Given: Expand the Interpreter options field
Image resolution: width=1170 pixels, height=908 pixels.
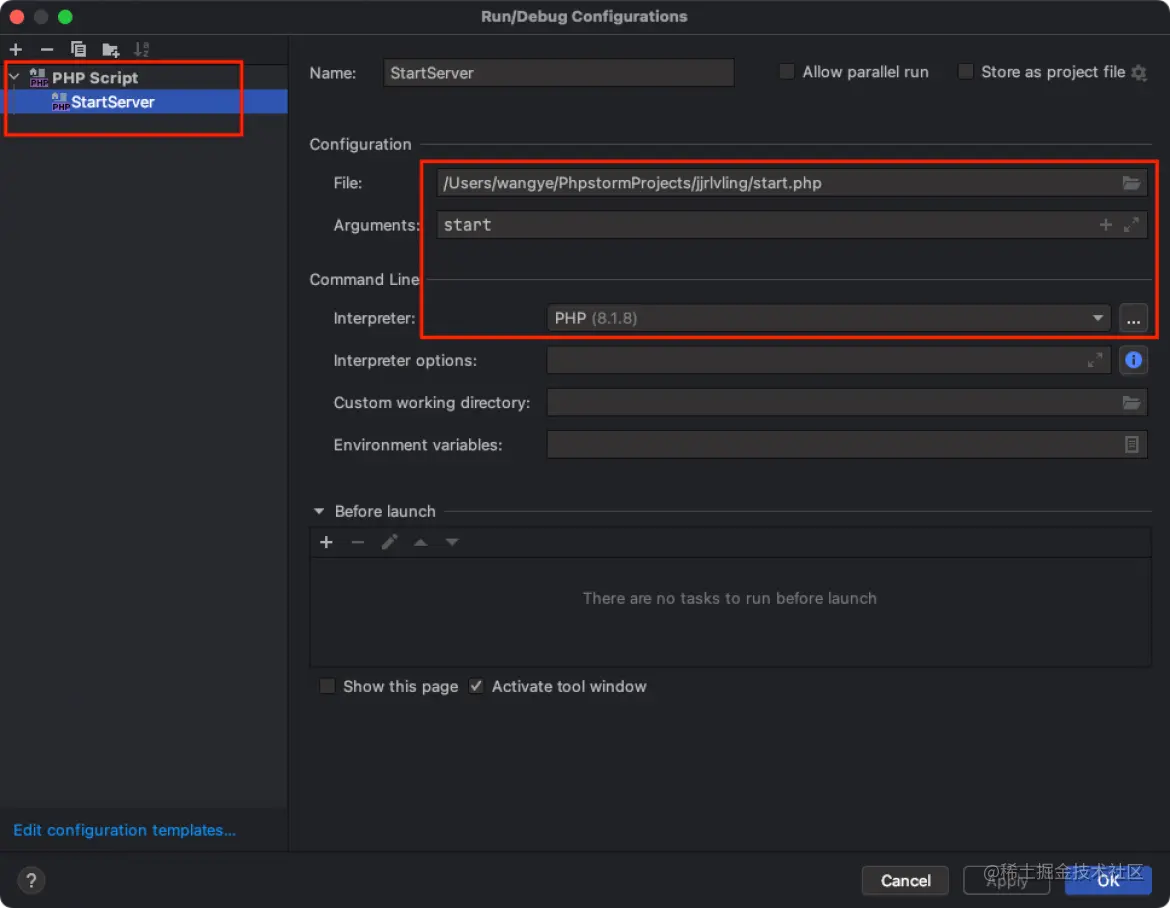Looking at the screenshot, I should [x=1095, y=360].
